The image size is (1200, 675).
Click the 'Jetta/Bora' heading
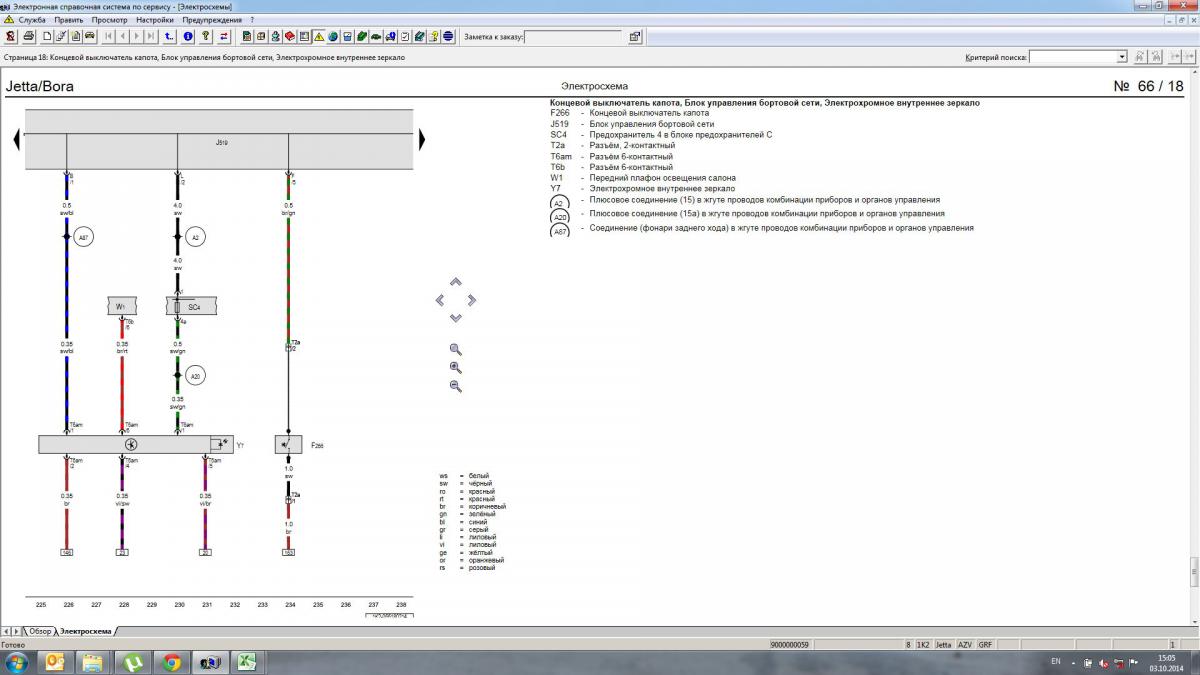(40, 86)
